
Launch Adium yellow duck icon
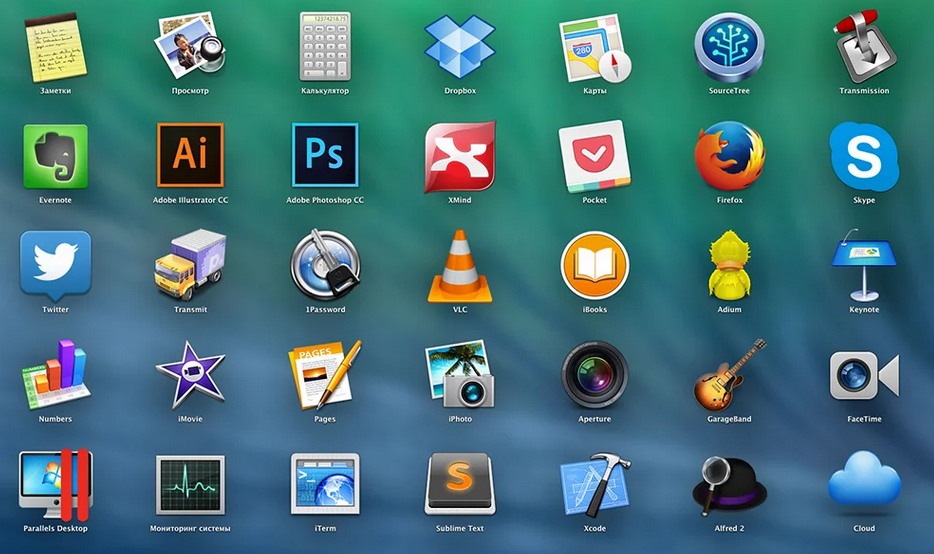point(729,264)
